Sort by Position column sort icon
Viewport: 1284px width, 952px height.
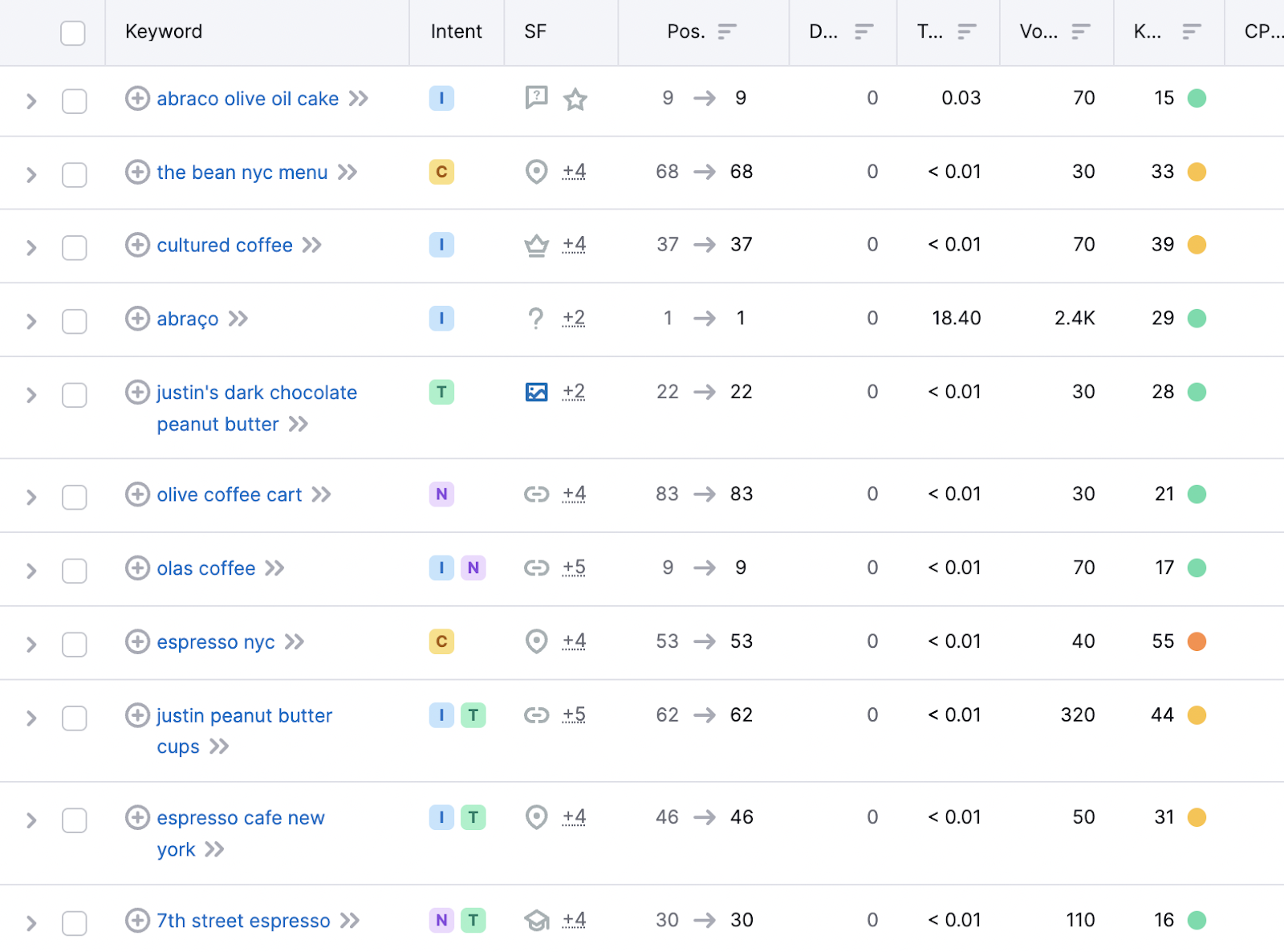(x=727, y=31)
